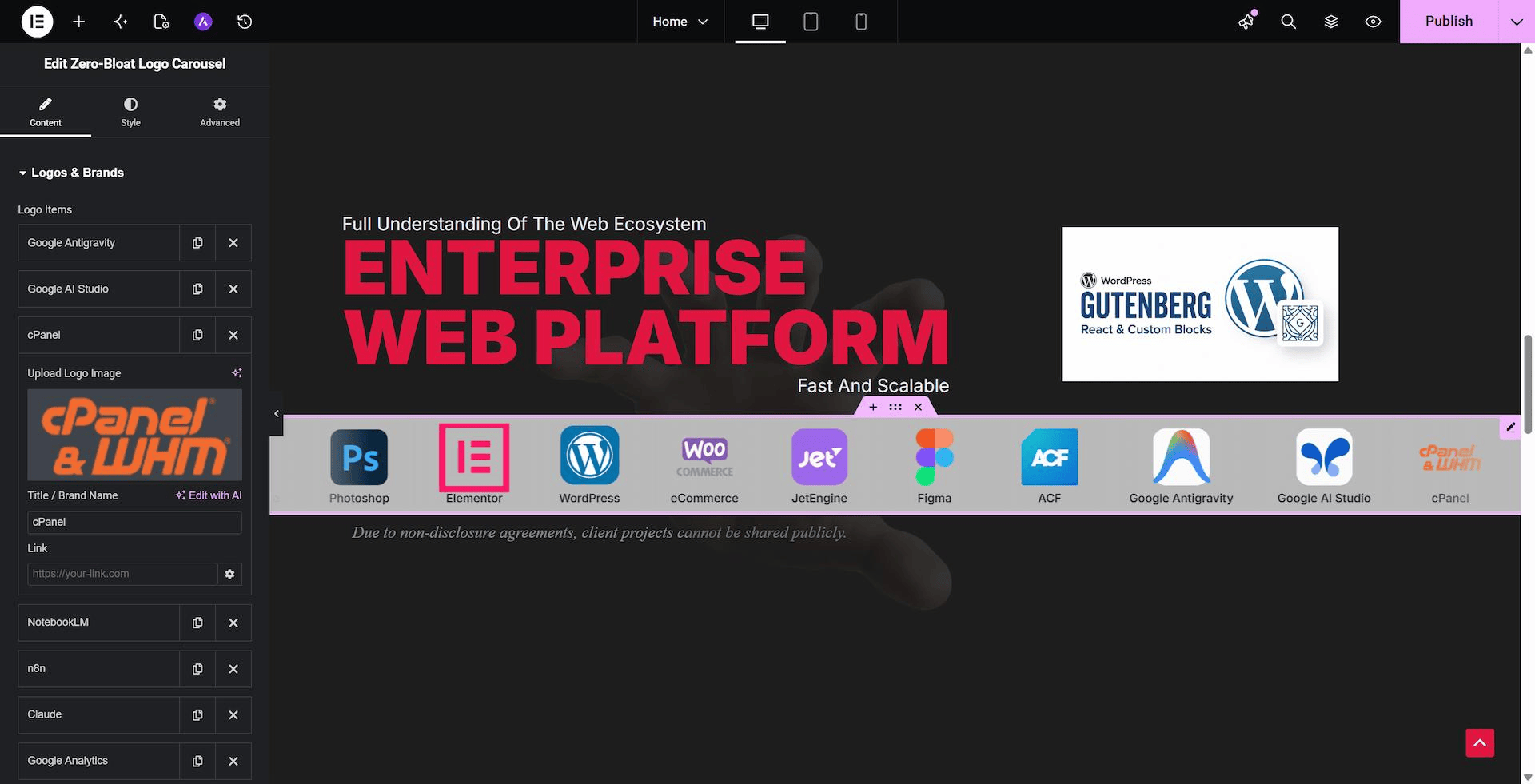Publish the page
Screen dimensions: 1535x784
[1449, 22]
